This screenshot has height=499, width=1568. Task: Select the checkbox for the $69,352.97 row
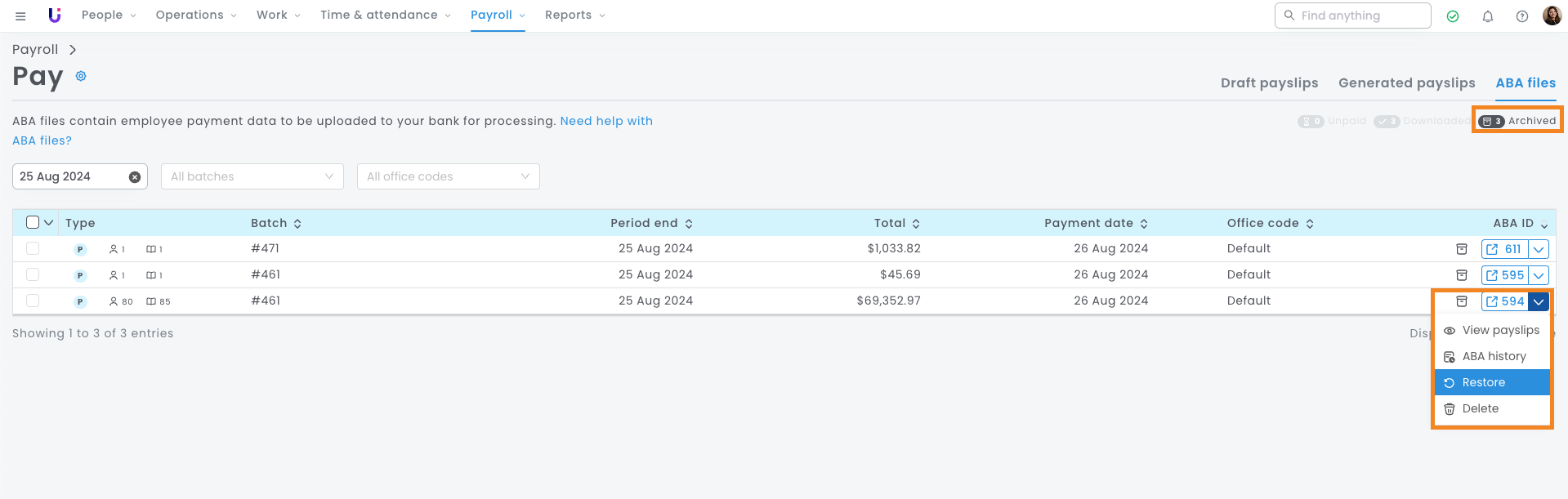(x=33, y=301)
